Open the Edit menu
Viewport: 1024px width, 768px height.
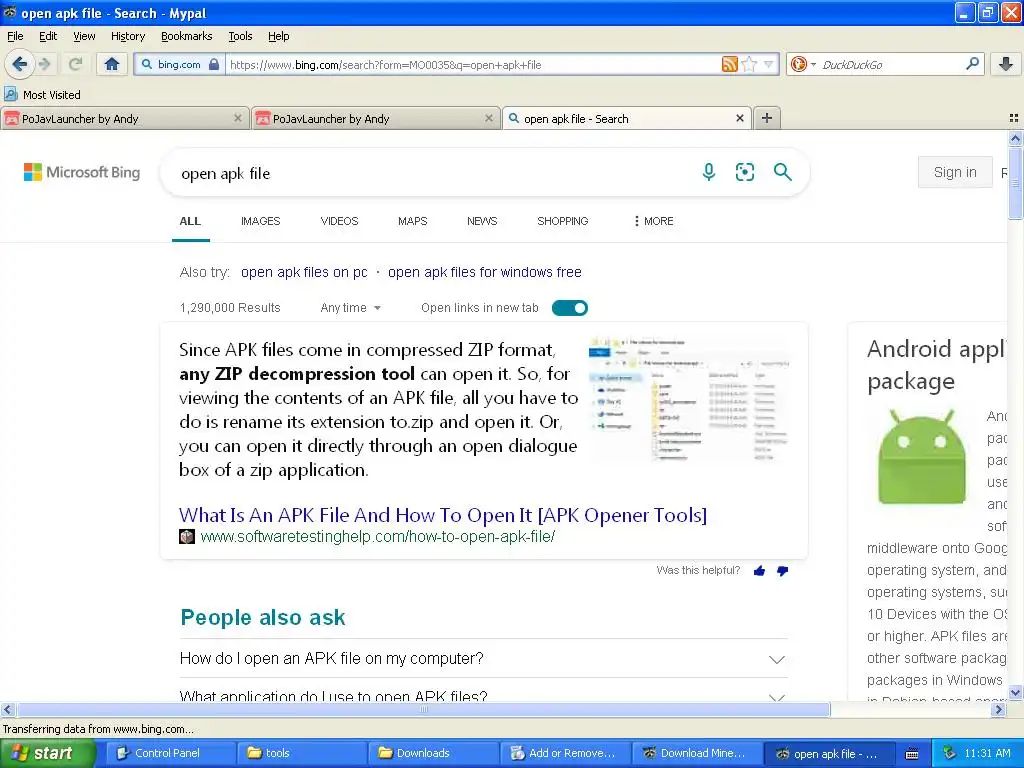tap(48, 36)
